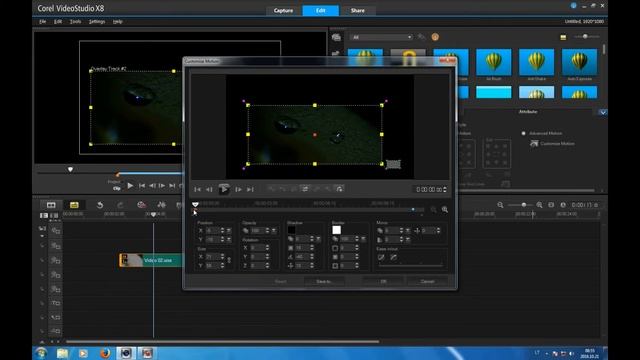640x360 pixels.
Task: Enable the Ease in button
Action: [381, 257]
